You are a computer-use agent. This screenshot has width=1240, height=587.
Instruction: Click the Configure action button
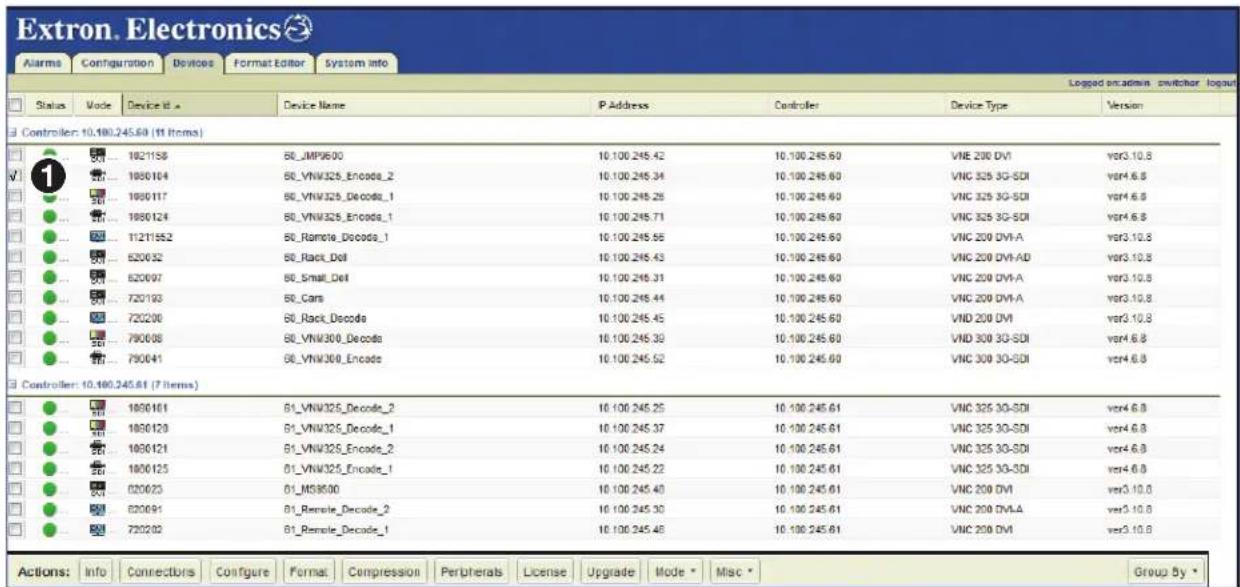241,571
